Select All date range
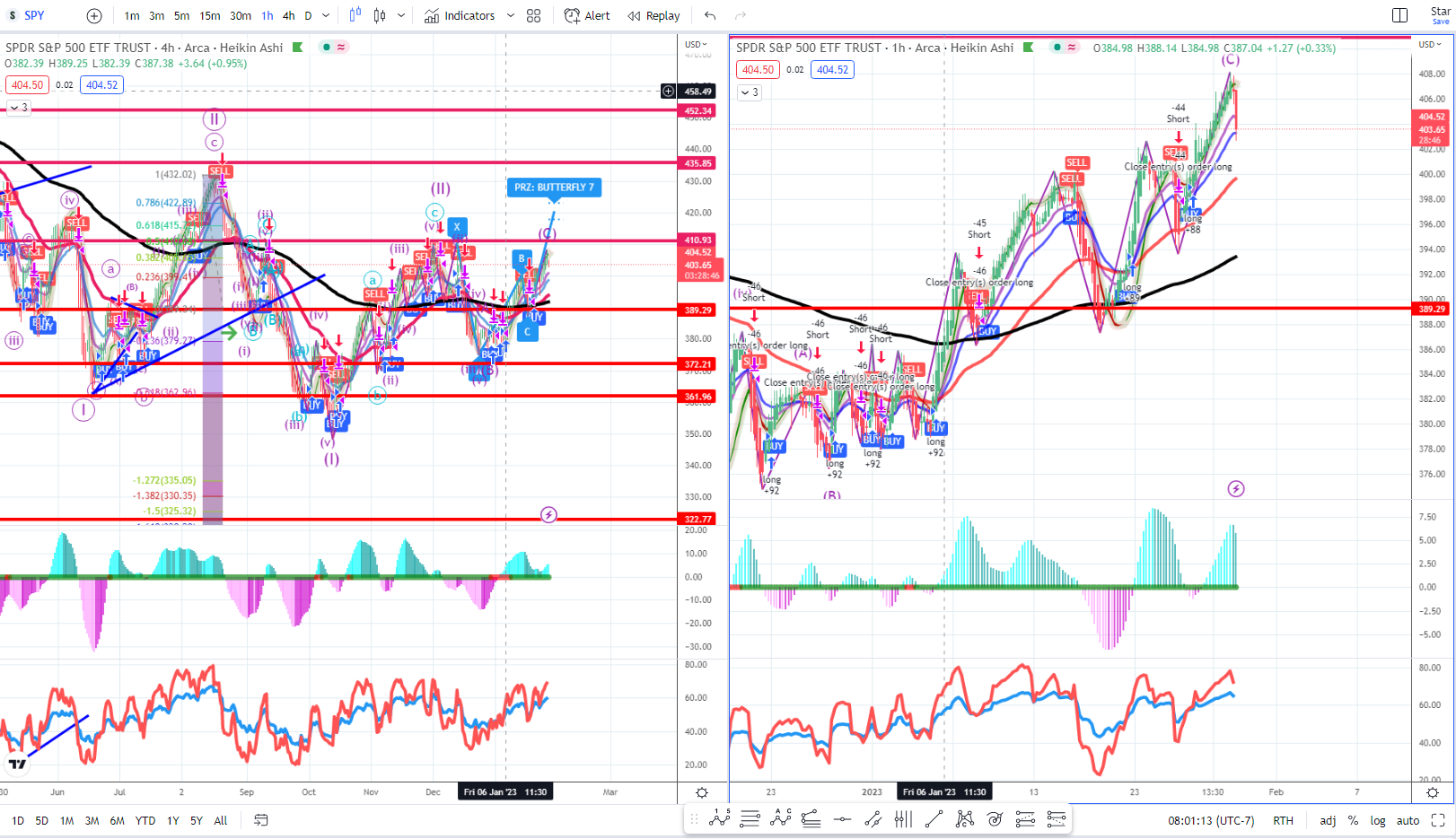Image resolution: width=1456 pixels, height=839 pixels. pos(221,820)
